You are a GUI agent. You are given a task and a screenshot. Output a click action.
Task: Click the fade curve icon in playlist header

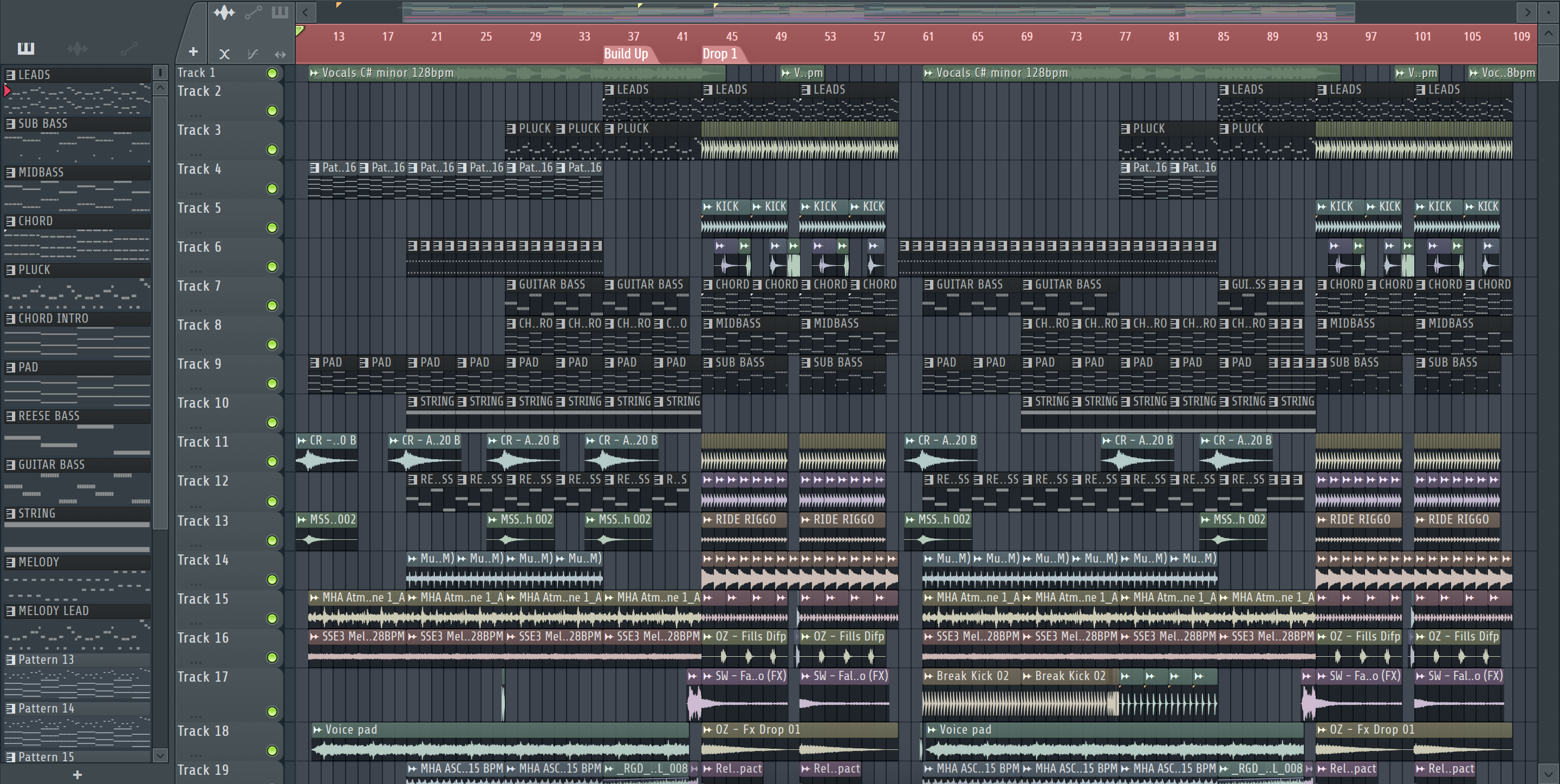[253, 54]
